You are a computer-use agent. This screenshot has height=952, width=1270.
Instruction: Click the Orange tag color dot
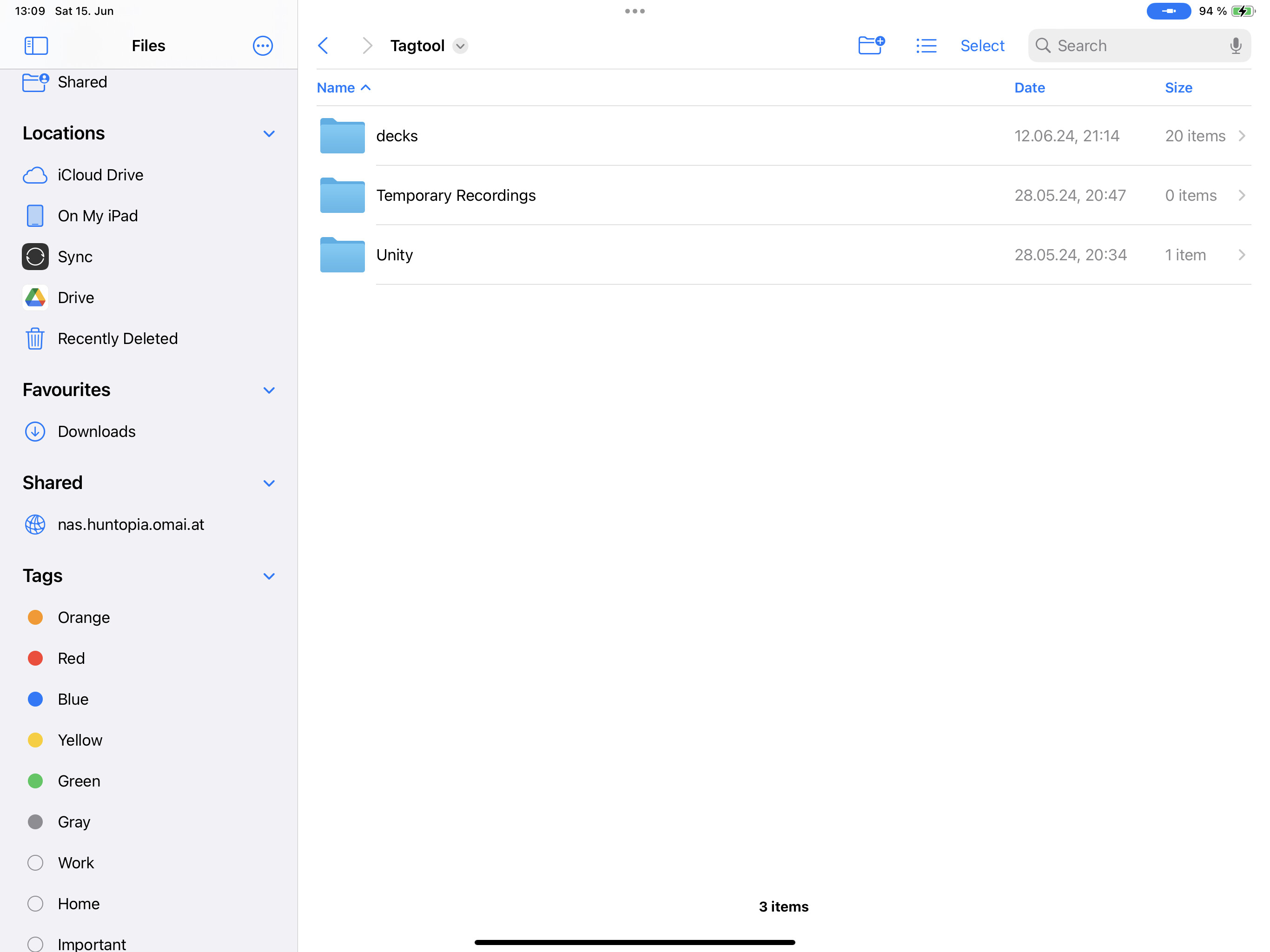35,617
